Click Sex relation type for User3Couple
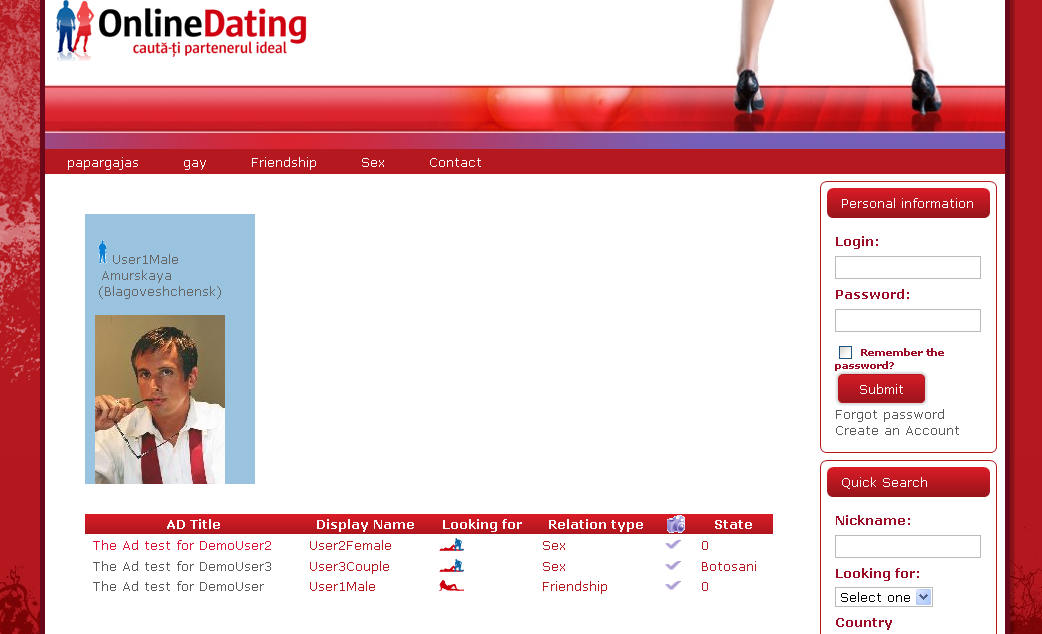 pyautogui.click(x=554, y=566)
